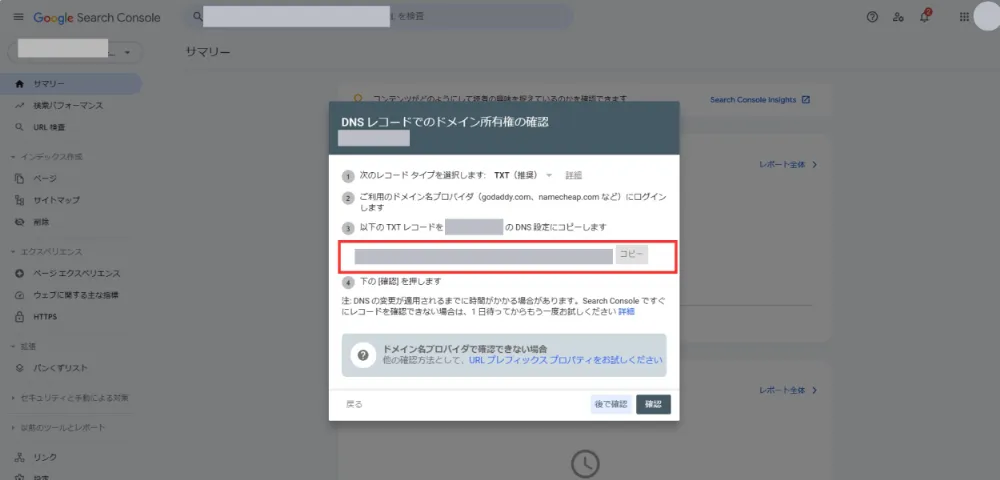
Task: Open the 詳細 link in DNS note
Action: [626, 312]
